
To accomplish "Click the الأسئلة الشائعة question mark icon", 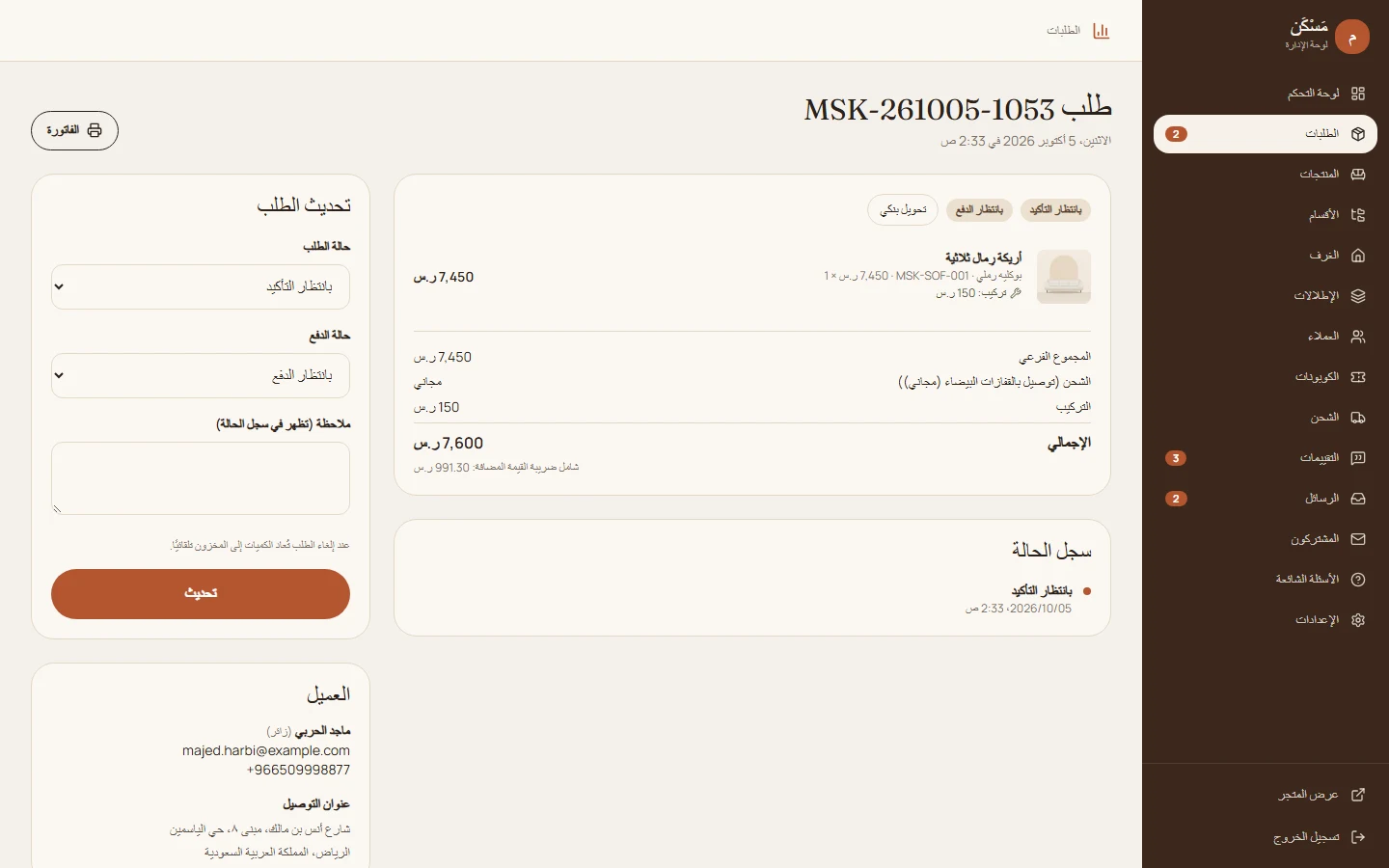I will pos(1358,580).
